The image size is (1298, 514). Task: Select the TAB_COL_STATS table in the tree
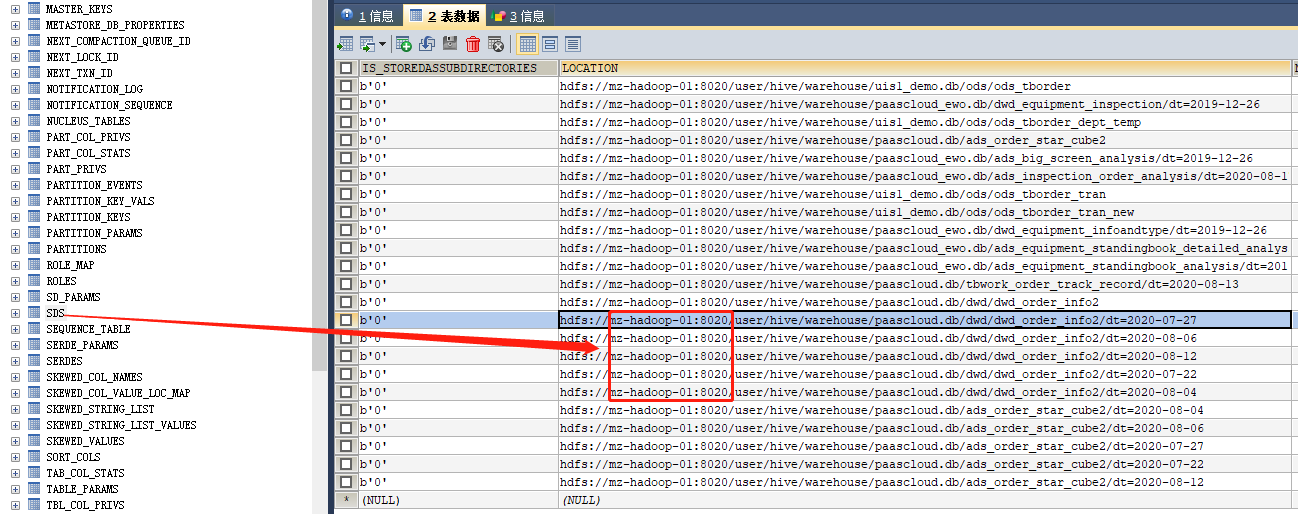pyautogui.click(x=85, y=473)
